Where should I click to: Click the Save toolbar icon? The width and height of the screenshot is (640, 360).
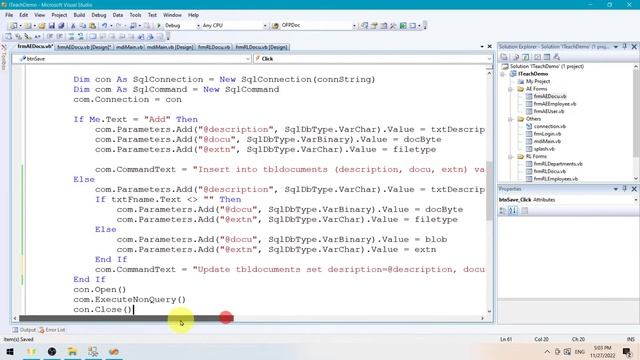[51, 26]
